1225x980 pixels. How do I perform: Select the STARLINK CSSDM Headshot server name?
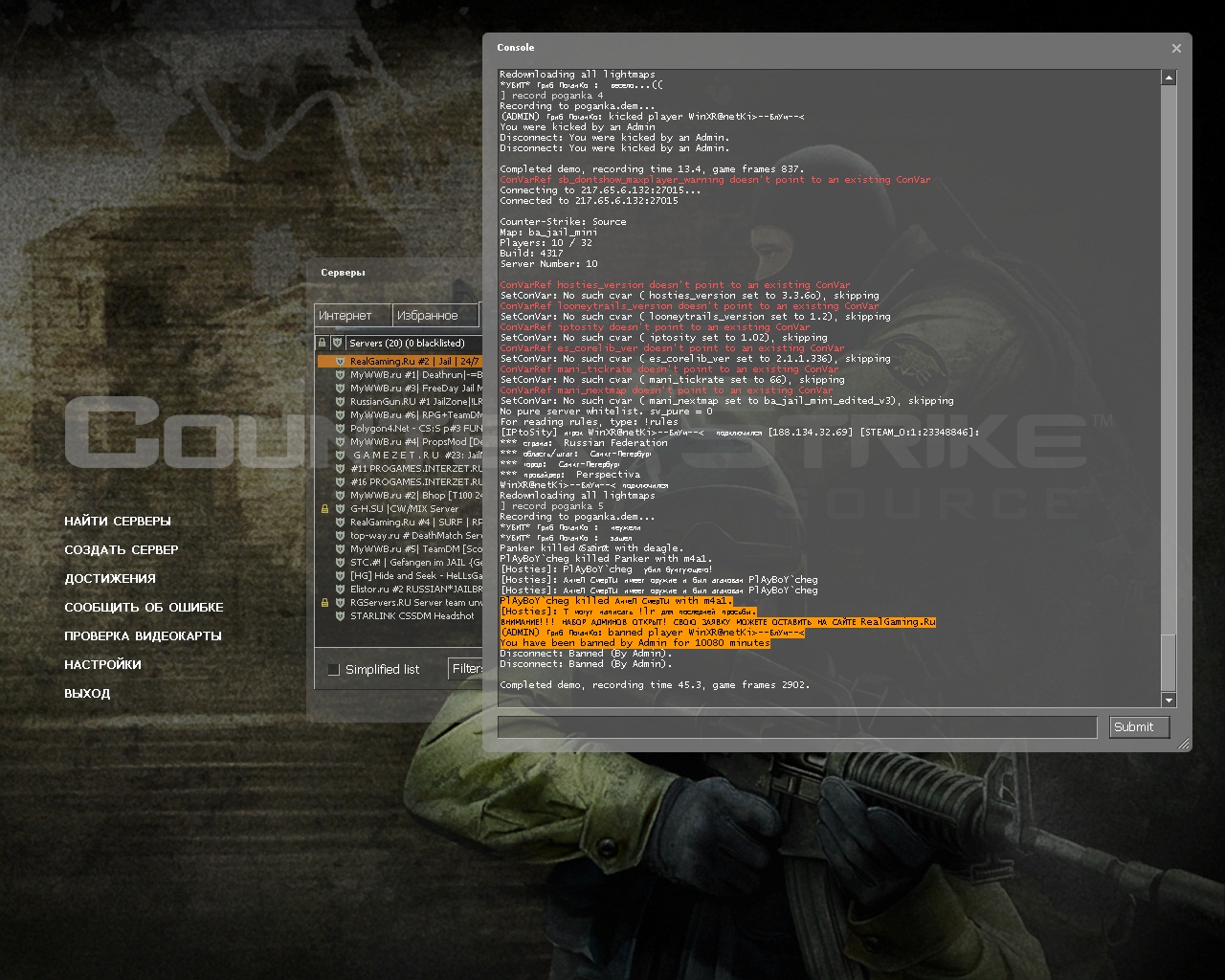412,616
